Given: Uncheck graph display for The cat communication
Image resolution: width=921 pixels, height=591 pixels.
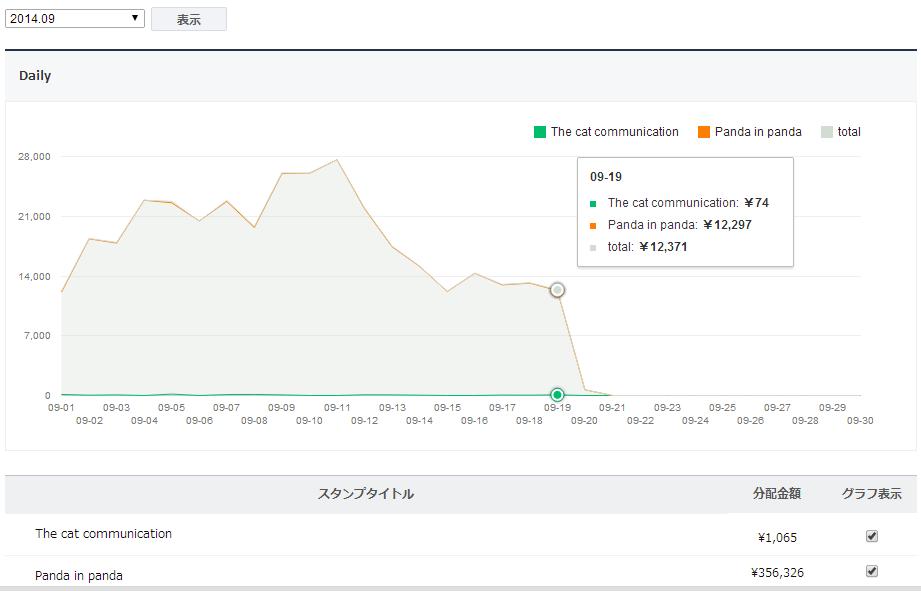Looking at the screenshot, I should pyautogui.click(x=871, y=536).
